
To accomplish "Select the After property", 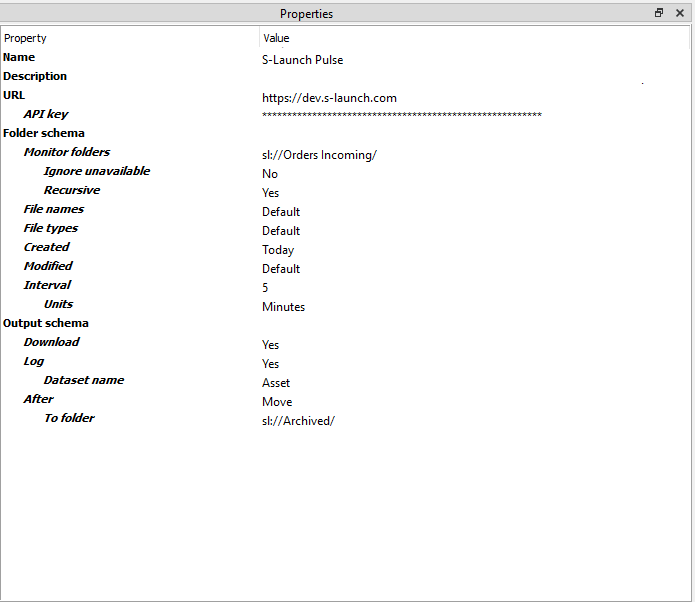I will (39, 399).
